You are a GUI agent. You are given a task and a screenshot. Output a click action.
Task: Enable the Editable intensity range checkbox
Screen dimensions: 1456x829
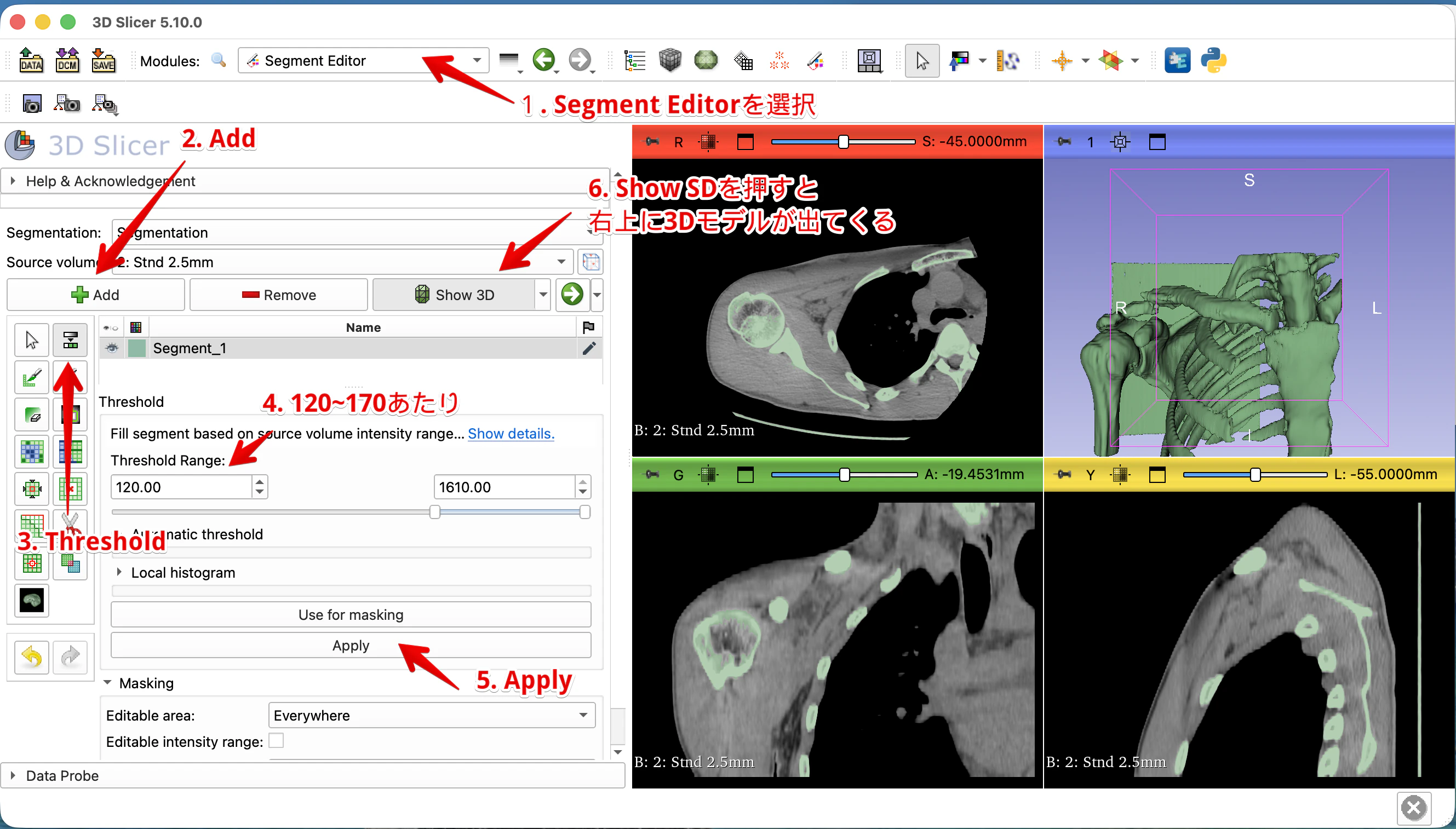click(x=276, y=741)
